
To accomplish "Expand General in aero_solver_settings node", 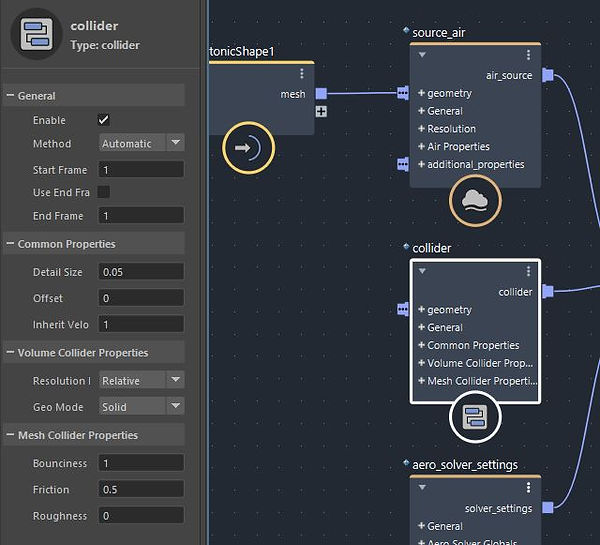I will 421,526.
